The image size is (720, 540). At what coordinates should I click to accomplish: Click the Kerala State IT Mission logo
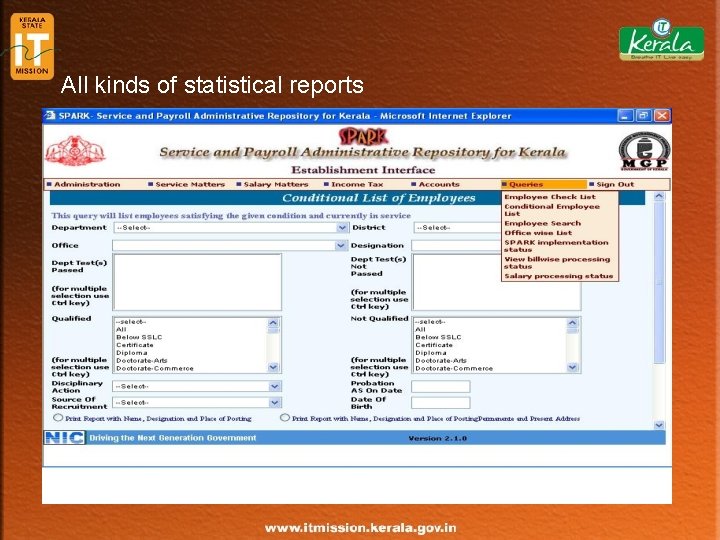pos(32,46)
